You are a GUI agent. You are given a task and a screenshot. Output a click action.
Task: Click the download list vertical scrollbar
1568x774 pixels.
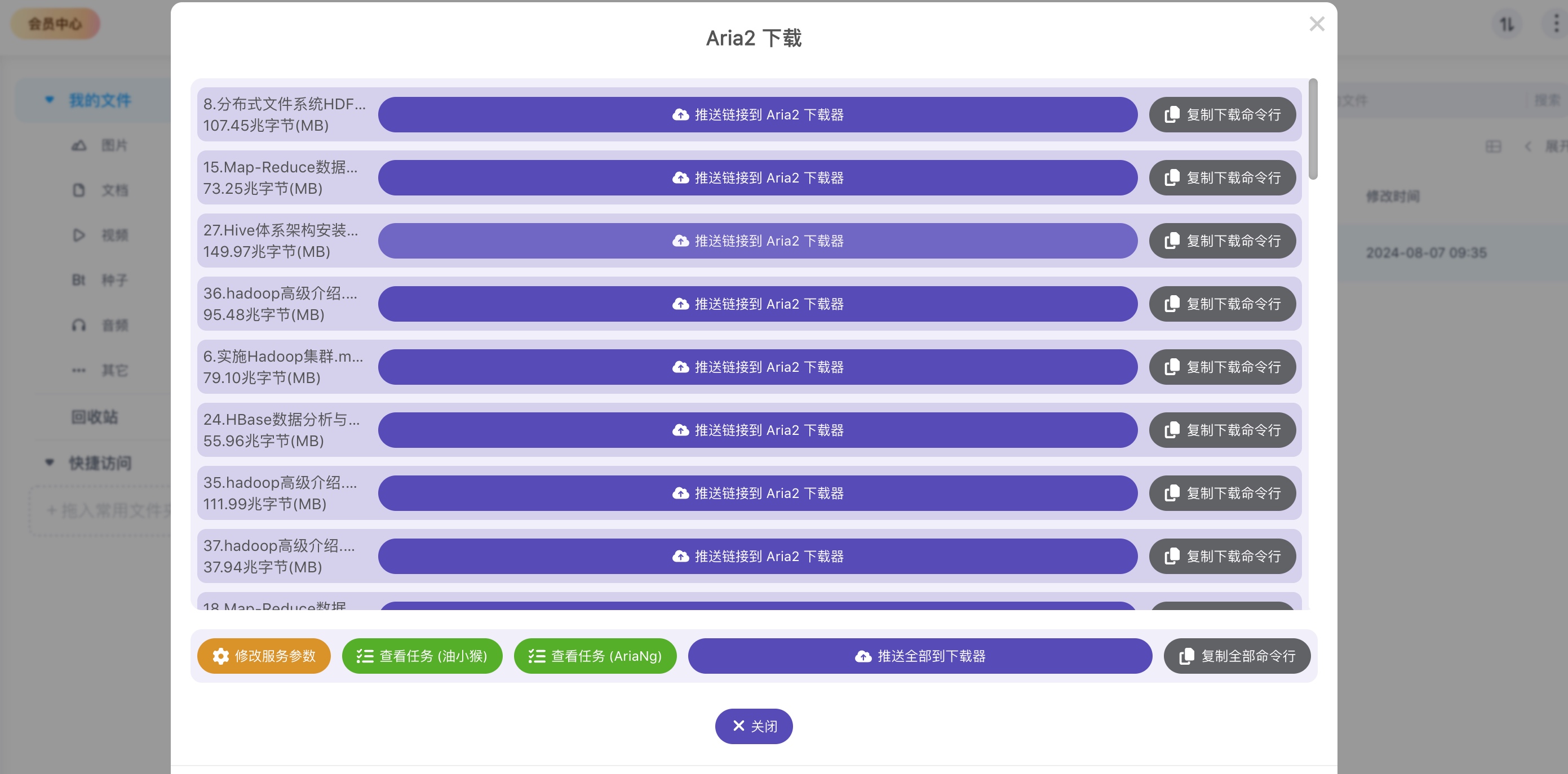pos(1313,129)
